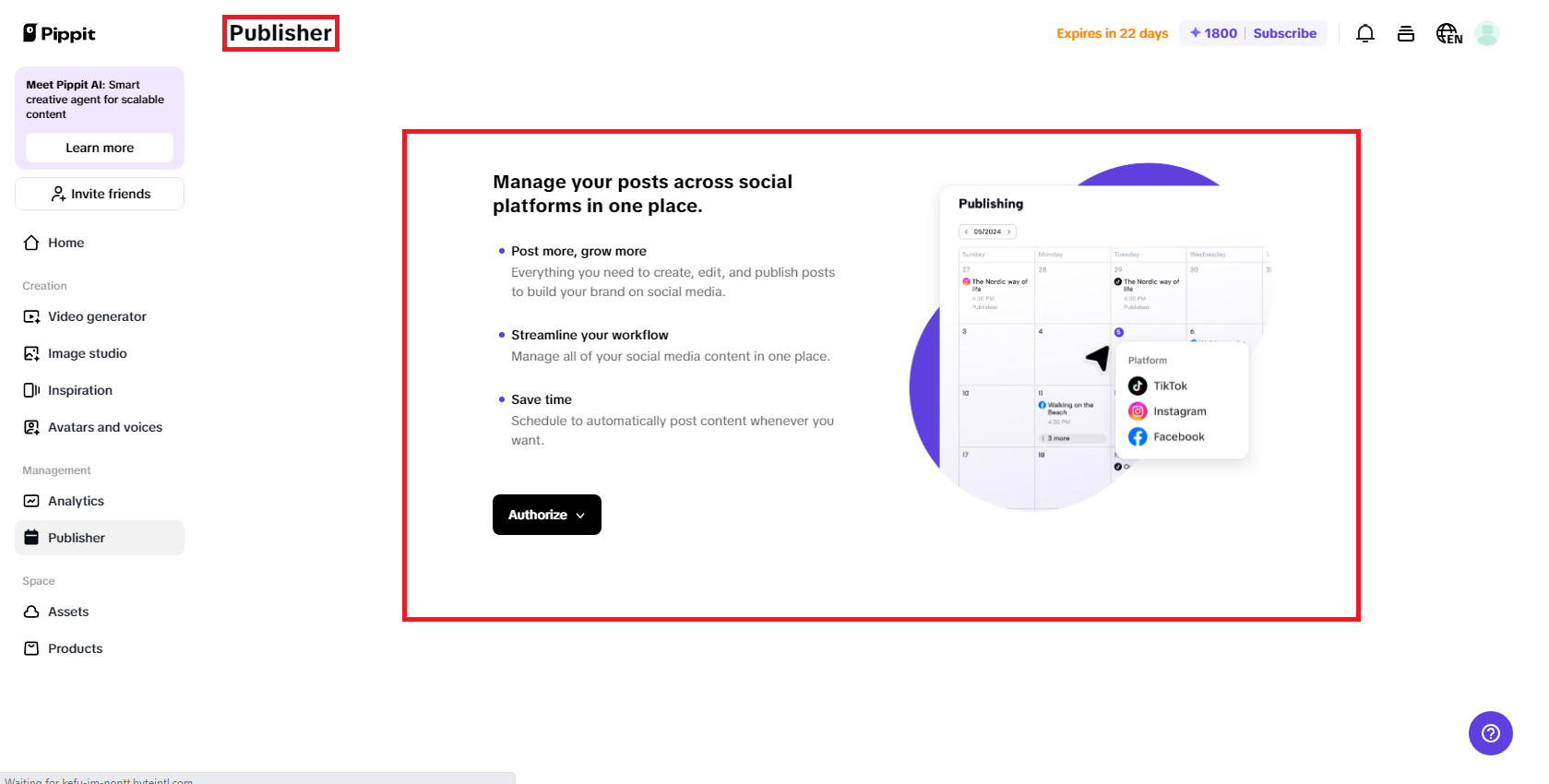Viewport: 1549px width, 784px height.
Task: Select Image studio in the sidebar
Action: pyautogui.click(x=86, y=353)
